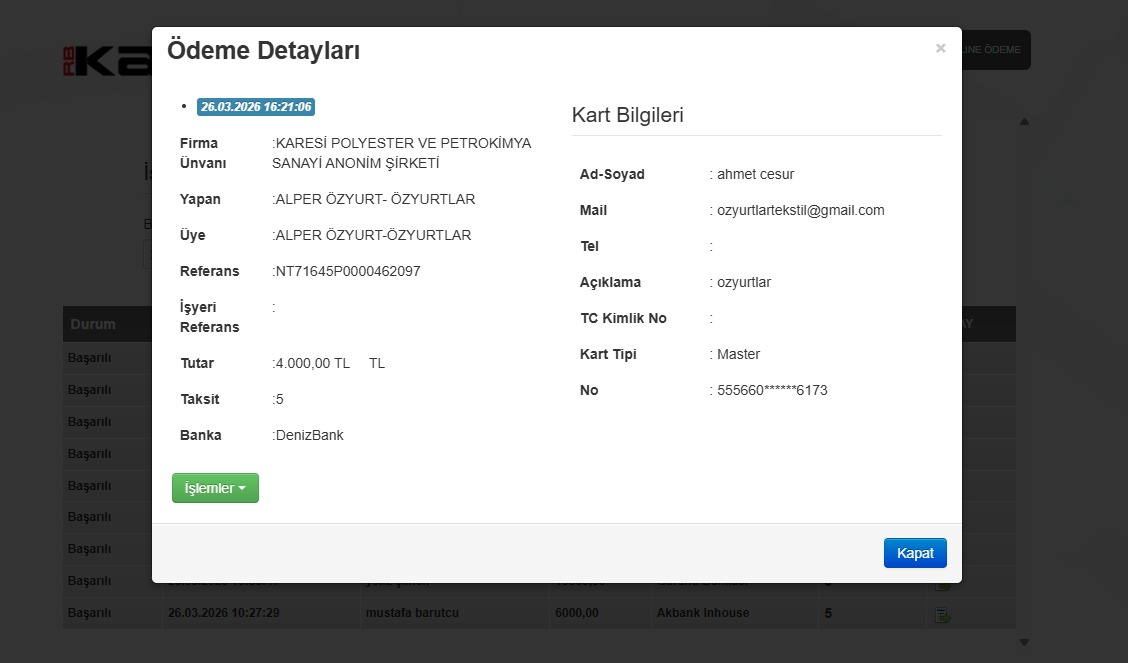Click the 26.03.2026 16:21:06 date badge
The width and height of the screenshot is (1128, 663).
[x=256, y=107]
